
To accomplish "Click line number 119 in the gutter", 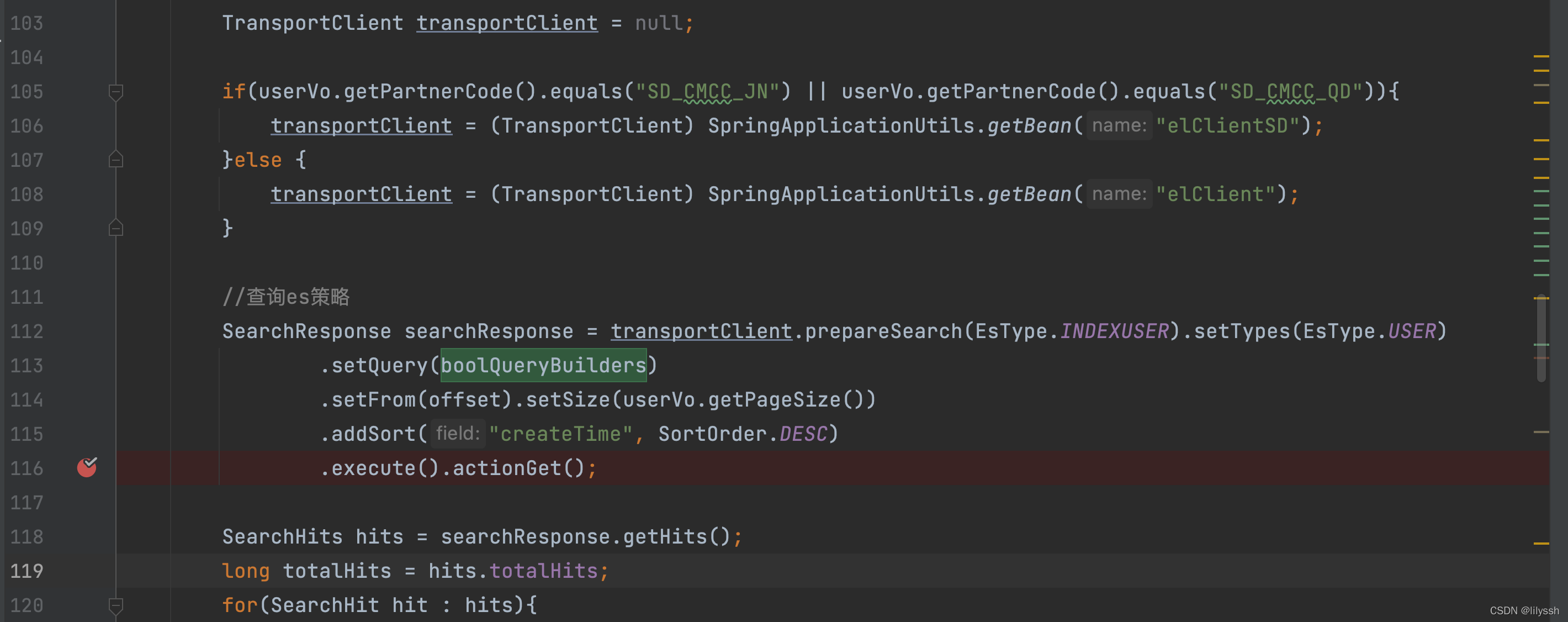I will pyautogui.click(x=27, y=571).
